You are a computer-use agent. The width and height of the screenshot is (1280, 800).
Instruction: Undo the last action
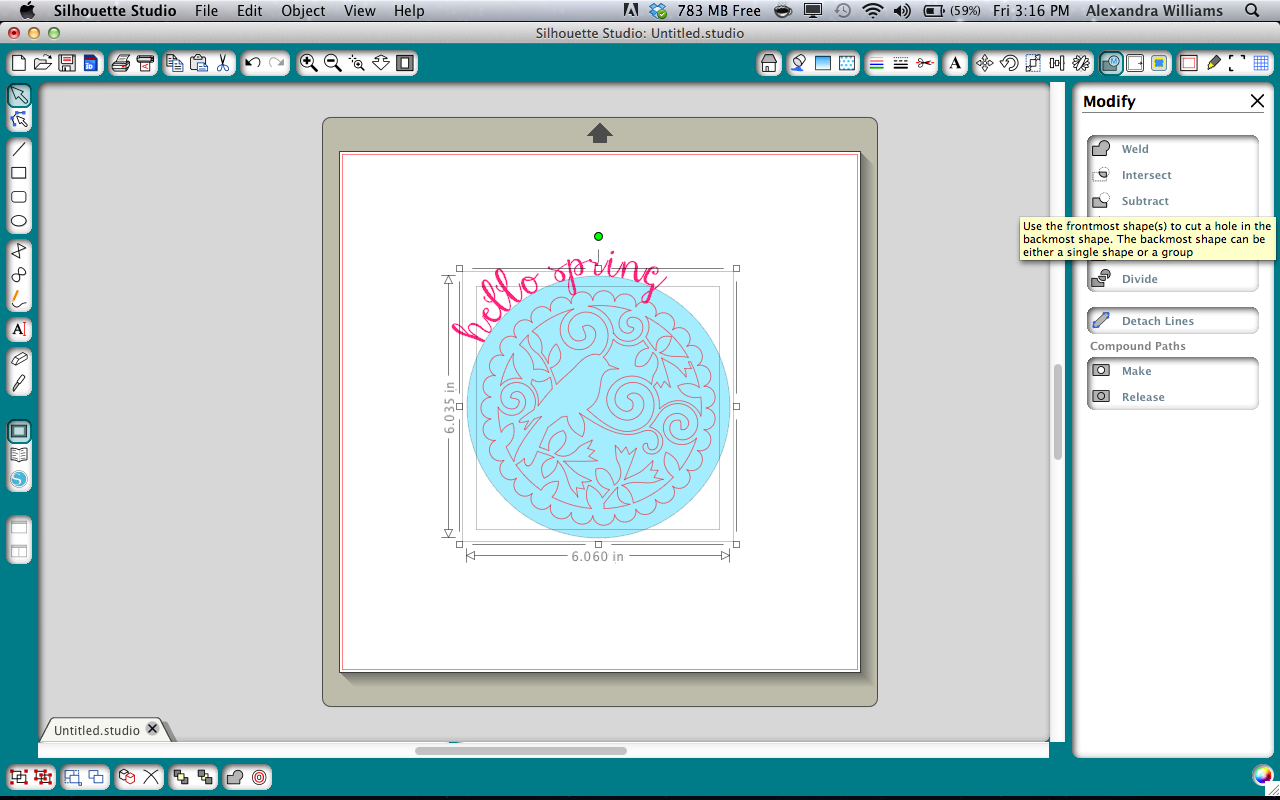point(253,63)
